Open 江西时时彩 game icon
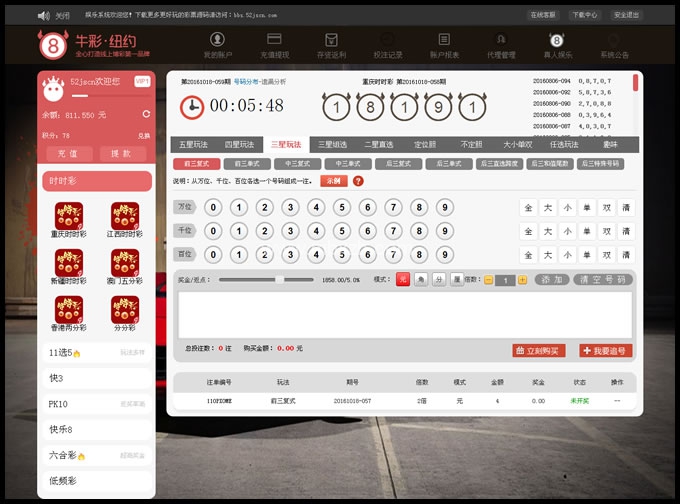This screenshot has width=680, height=504. point(125,216)
